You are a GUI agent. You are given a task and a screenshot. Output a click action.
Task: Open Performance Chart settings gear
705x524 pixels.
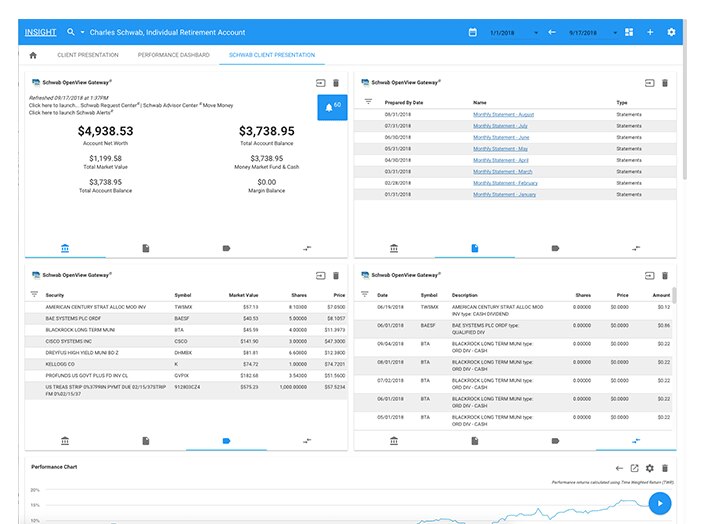tap(650, 468)
